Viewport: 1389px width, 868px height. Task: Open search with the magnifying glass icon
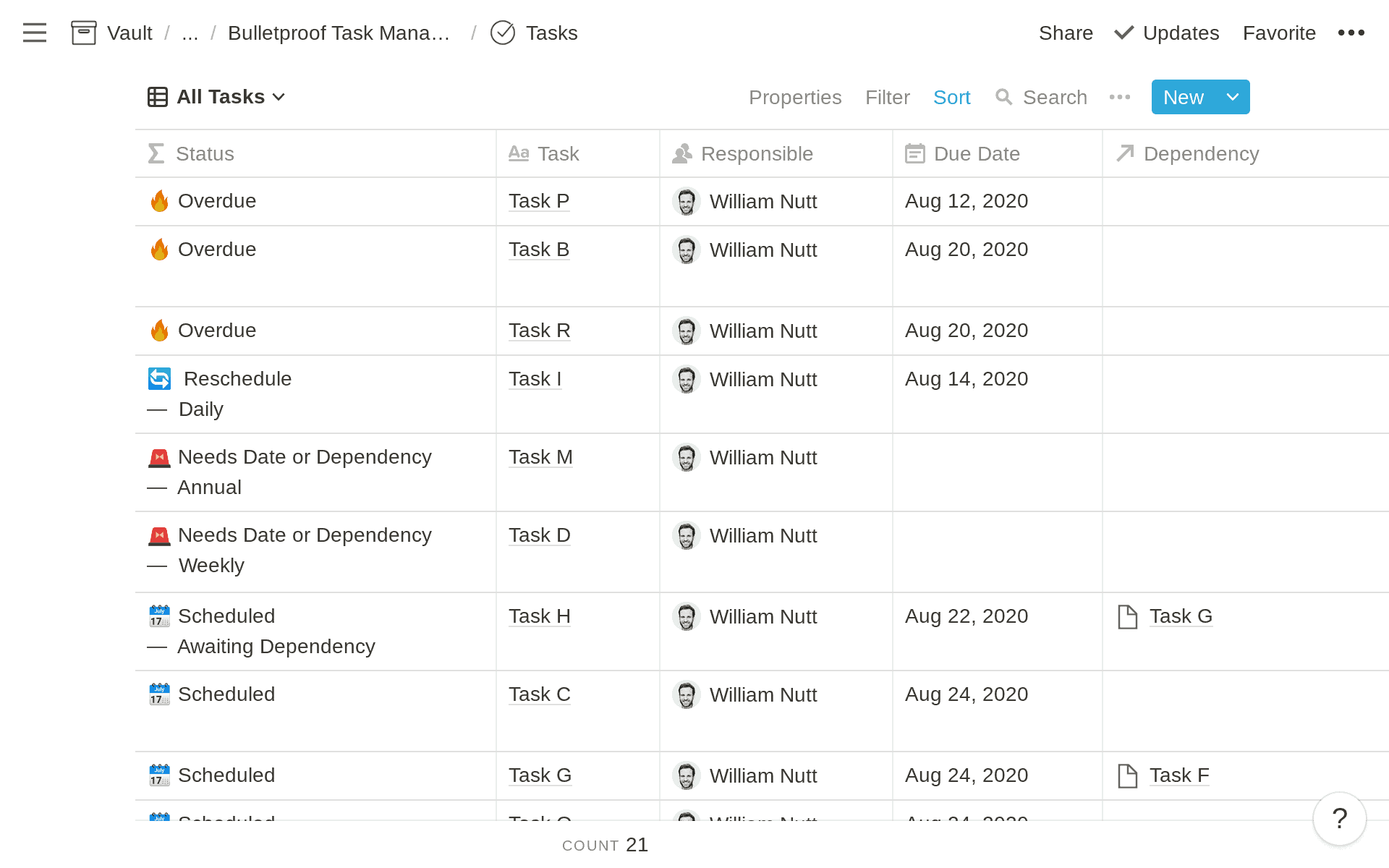(1004, 97)
